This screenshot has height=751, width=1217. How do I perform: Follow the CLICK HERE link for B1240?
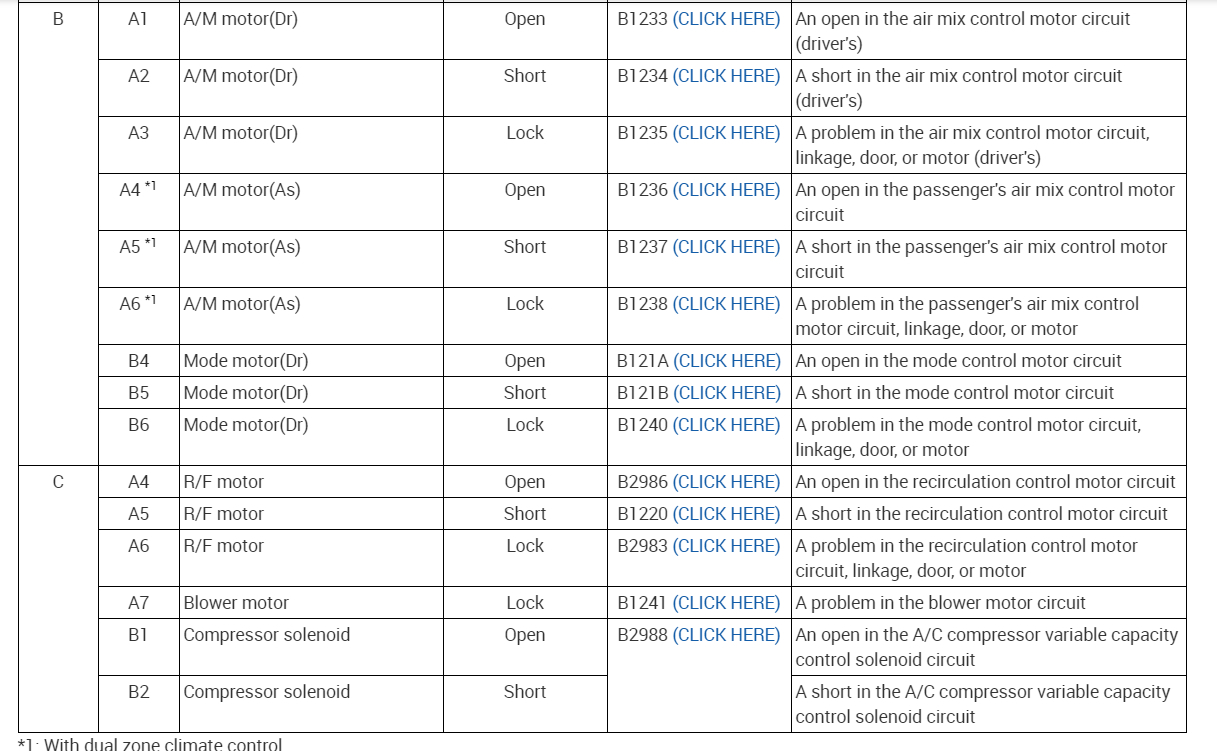click(726, 425)
